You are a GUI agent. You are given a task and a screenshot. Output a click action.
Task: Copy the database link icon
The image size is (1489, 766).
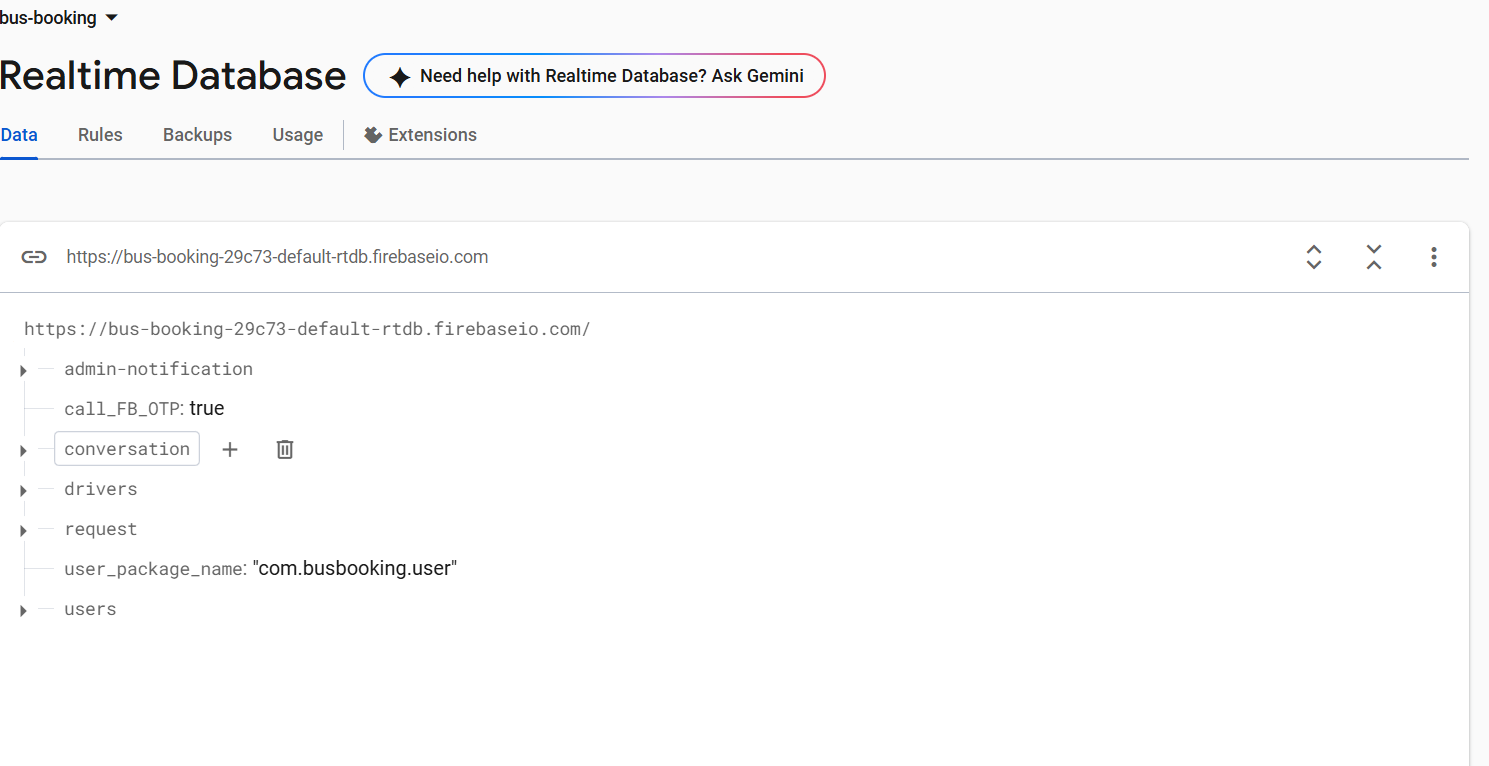pos(34,257)
